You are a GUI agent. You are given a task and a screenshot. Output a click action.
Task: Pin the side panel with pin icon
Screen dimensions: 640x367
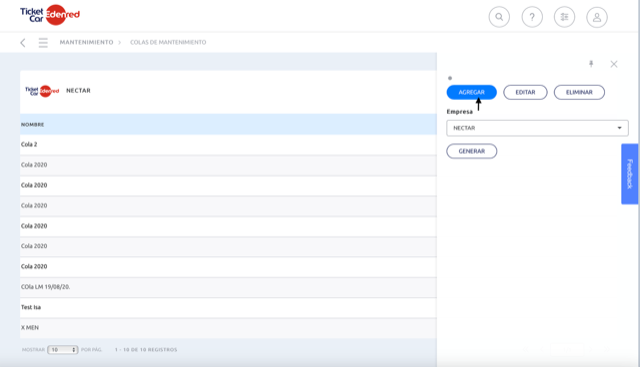coord(591,64)
